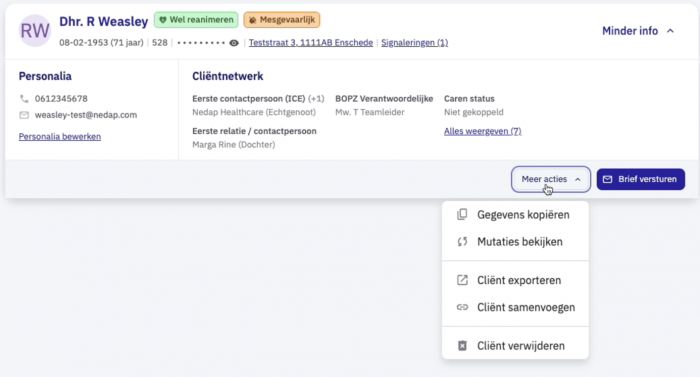Click the trash icon for Cliënt verwijderen
This screenshot has height=377, width=700.
pos(462,346)
